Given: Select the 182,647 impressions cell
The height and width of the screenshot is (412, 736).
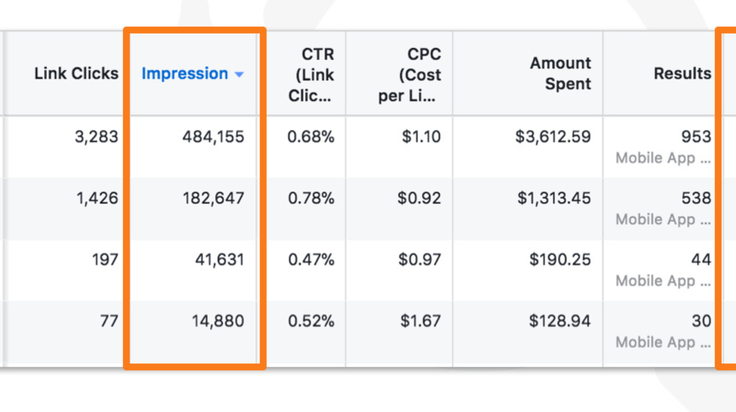Looking at the screenshot, I should [x=213, y=198].
